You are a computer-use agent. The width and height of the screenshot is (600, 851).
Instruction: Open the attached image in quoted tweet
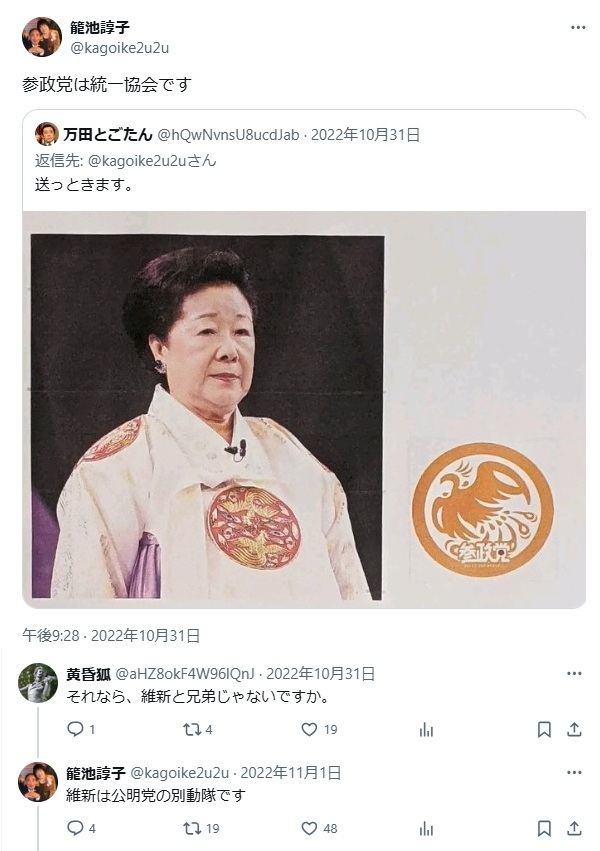[x=304, y=409]
